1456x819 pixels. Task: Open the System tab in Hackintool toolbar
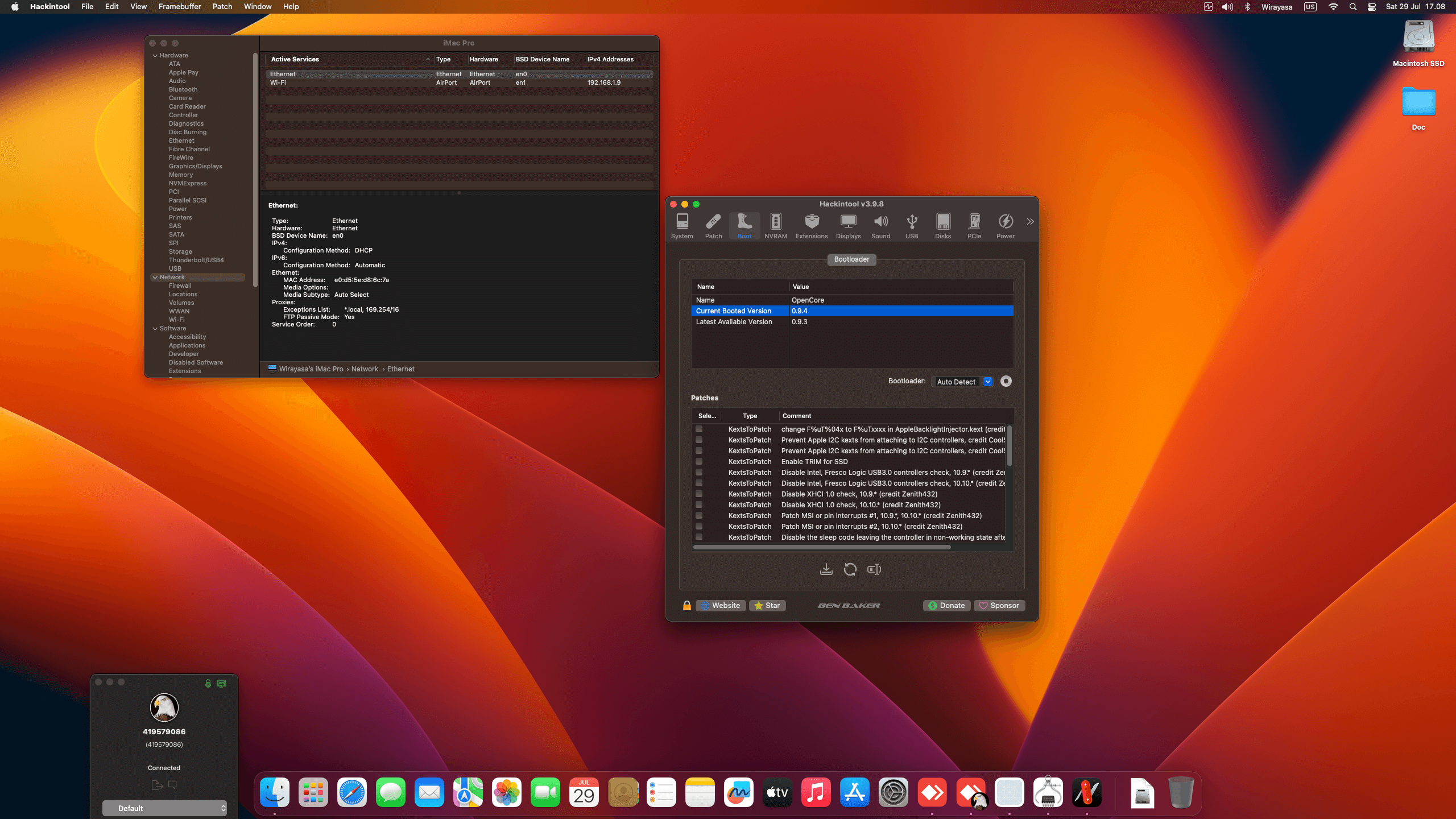coord(682,226)
